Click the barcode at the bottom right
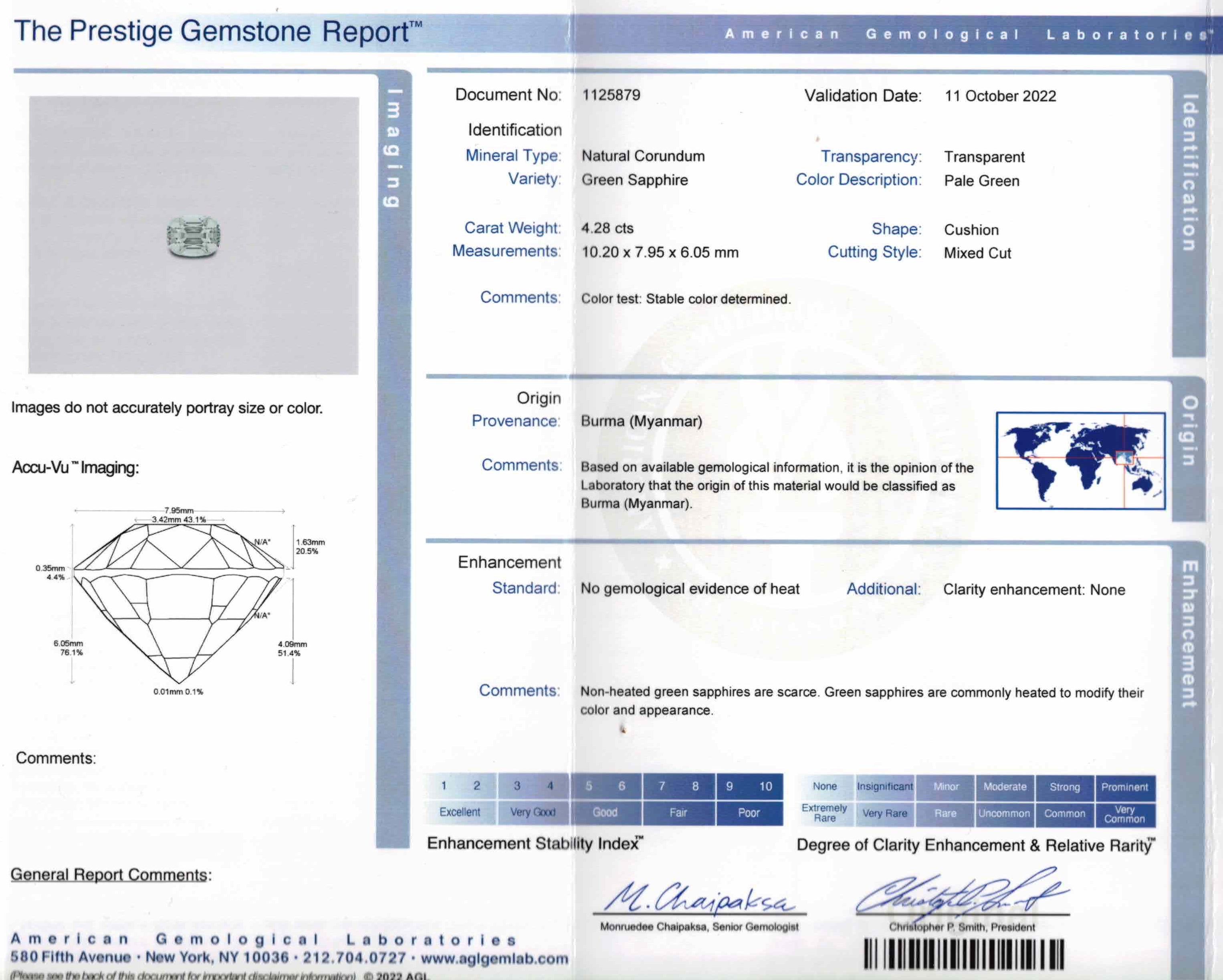The height and width of the screenshot is (980, 1223). (963, 954)
